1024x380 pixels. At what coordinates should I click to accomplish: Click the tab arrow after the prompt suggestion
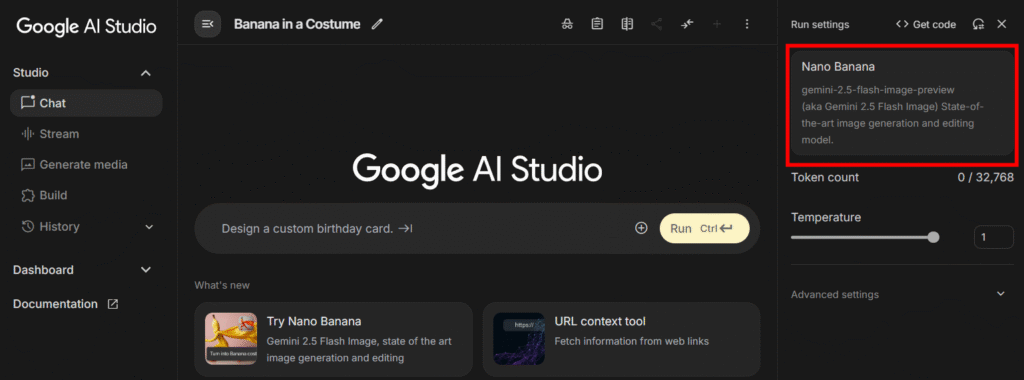tap(406, 229)
